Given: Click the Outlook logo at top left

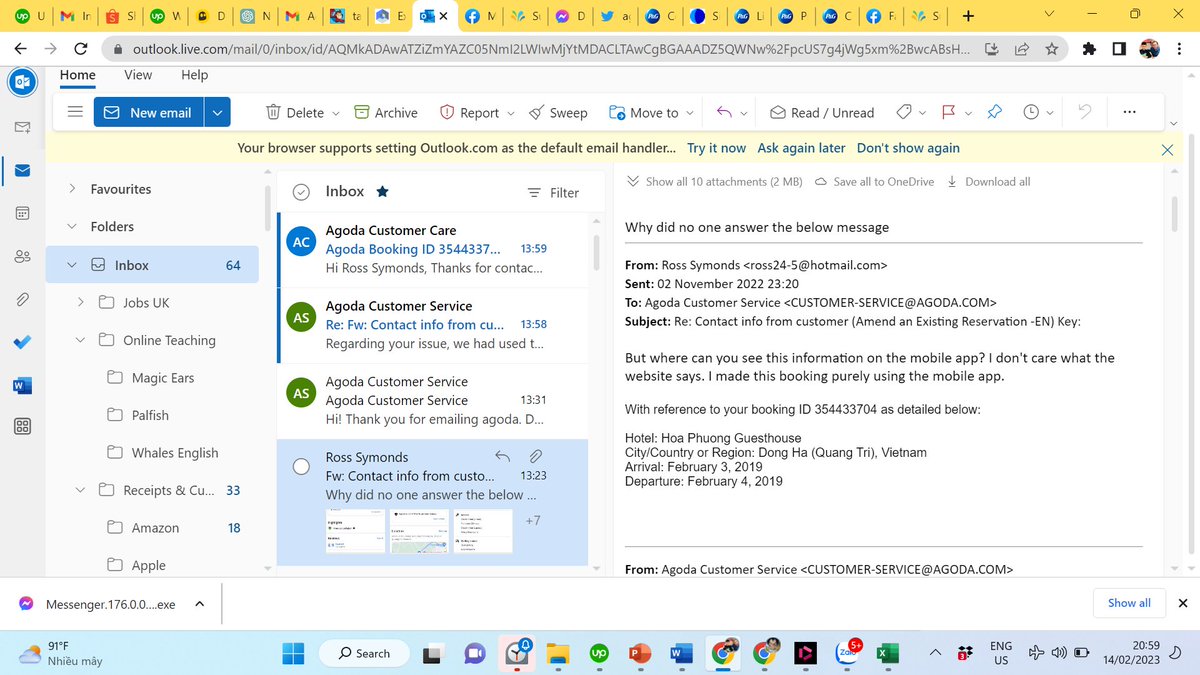Looking at the screenshot, I should [22, 83].
